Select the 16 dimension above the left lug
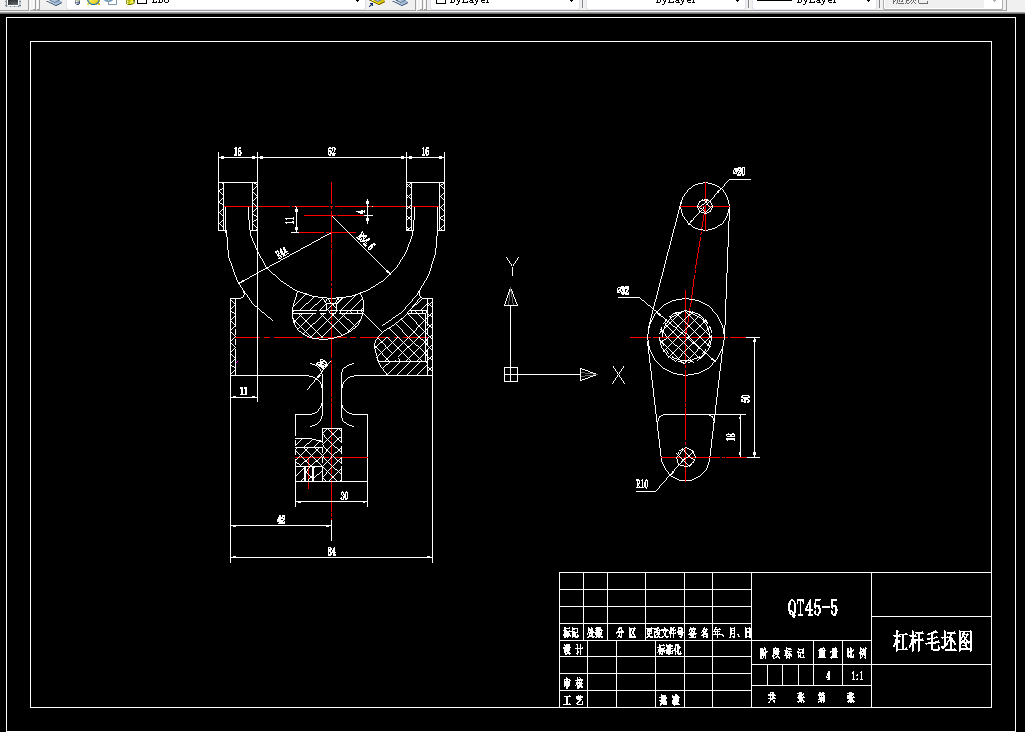Screen dimensions: 1025x732 pos(237,152)
